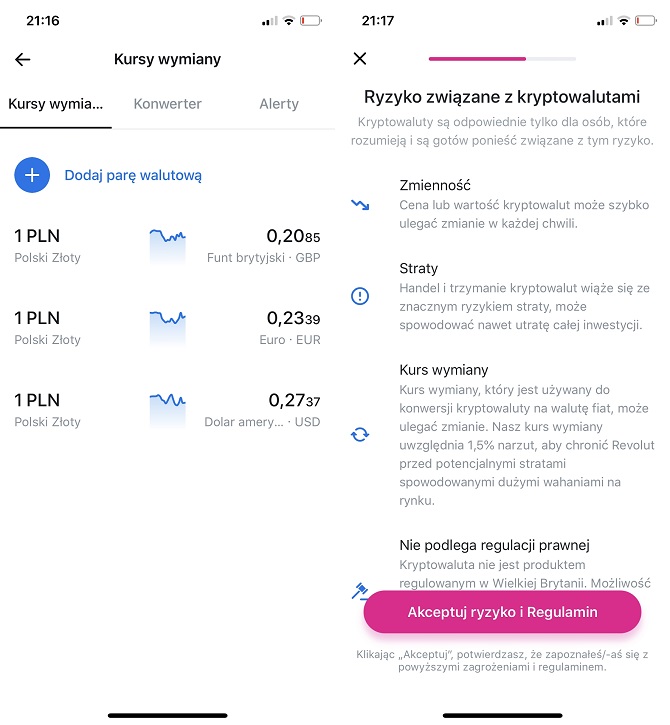Image resolution: width=670 pixels, height=725 pixels.
Task: Tap the back arrow on Kursy wymiany
Action: click(x=22, y=59)
